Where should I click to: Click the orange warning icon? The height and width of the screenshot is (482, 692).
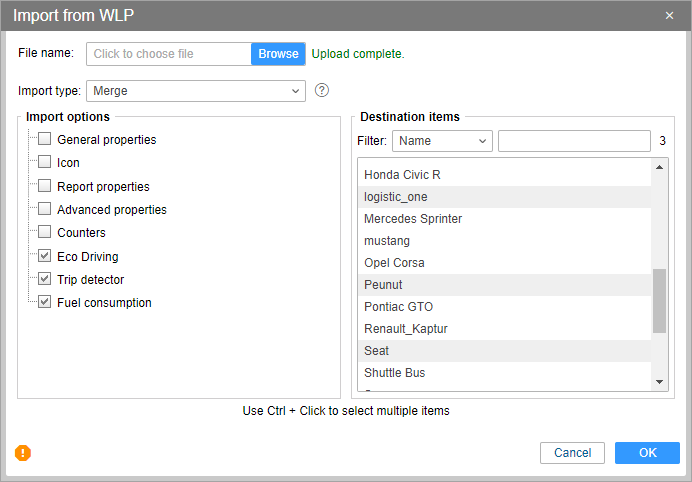pos(23,453)
